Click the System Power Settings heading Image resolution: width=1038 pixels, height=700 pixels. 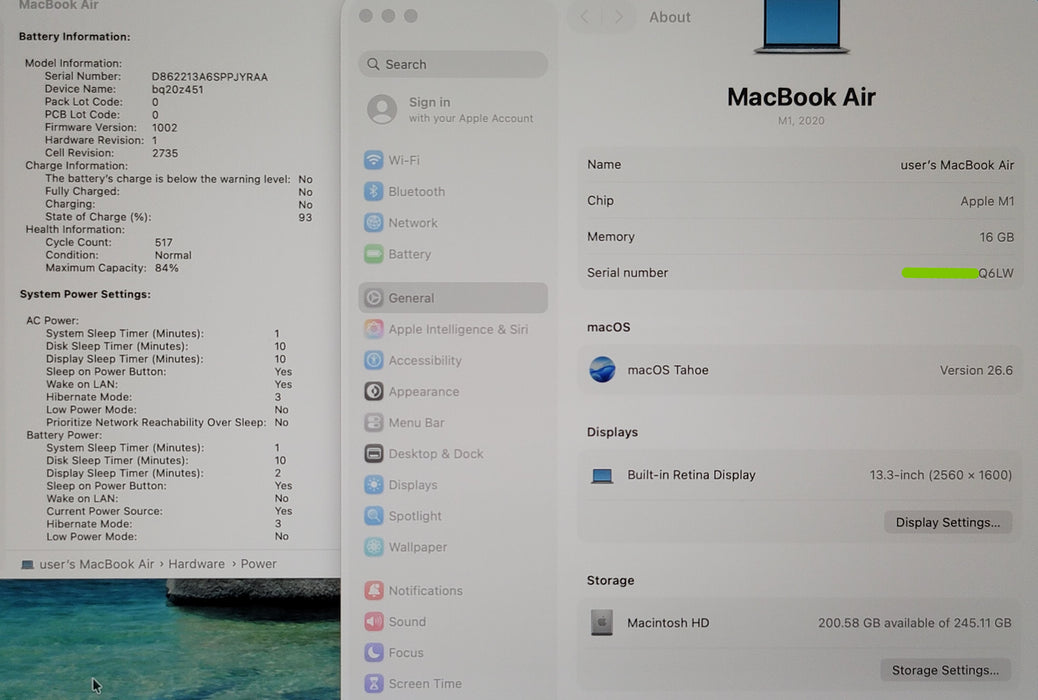coord(85,294)
